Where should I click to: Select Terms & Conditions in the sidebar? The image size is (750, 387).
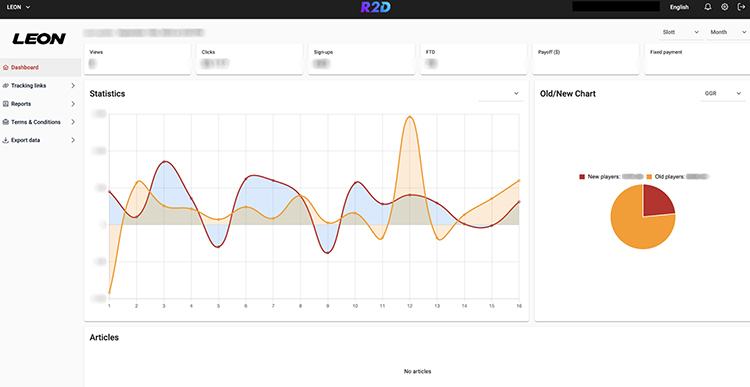point(41,122)
